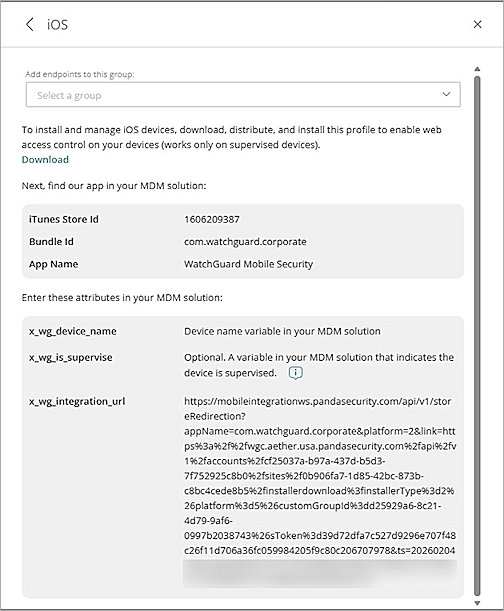
Task: Click the Download profile link
Action: pyautogui.click(x=45, y=160)
